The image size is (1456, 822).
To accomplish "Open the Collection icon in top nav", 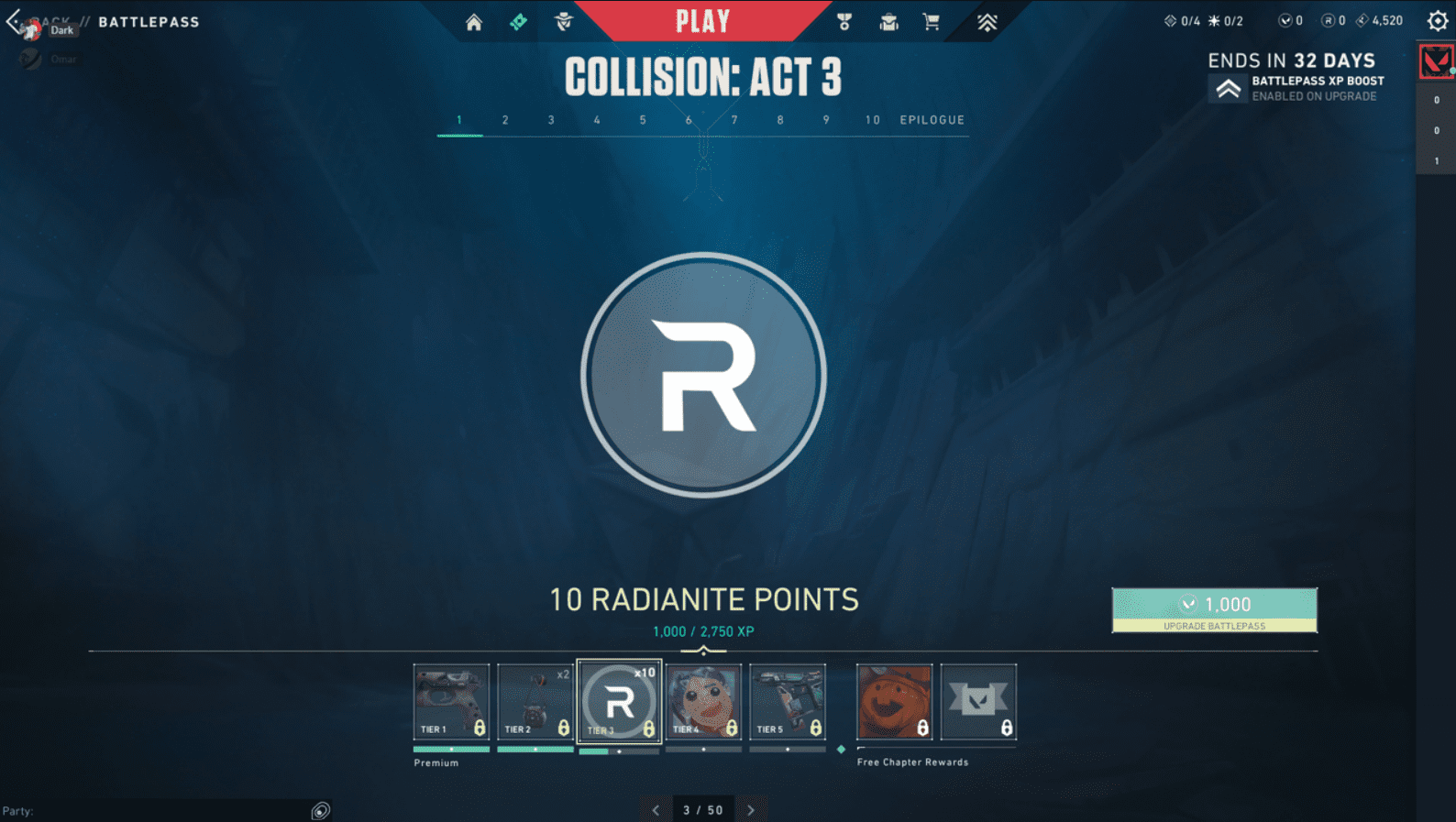I will click(x=888, y=22).
